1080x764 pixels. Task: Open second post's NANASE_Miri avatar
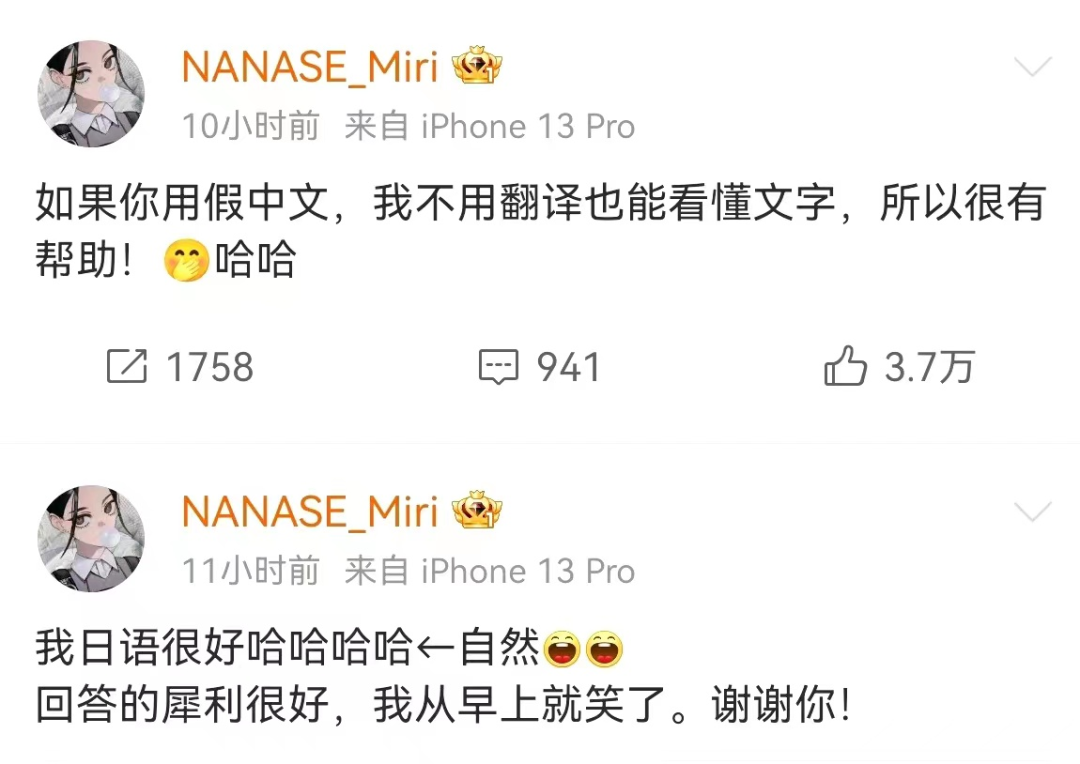click(x=91, y=539)
